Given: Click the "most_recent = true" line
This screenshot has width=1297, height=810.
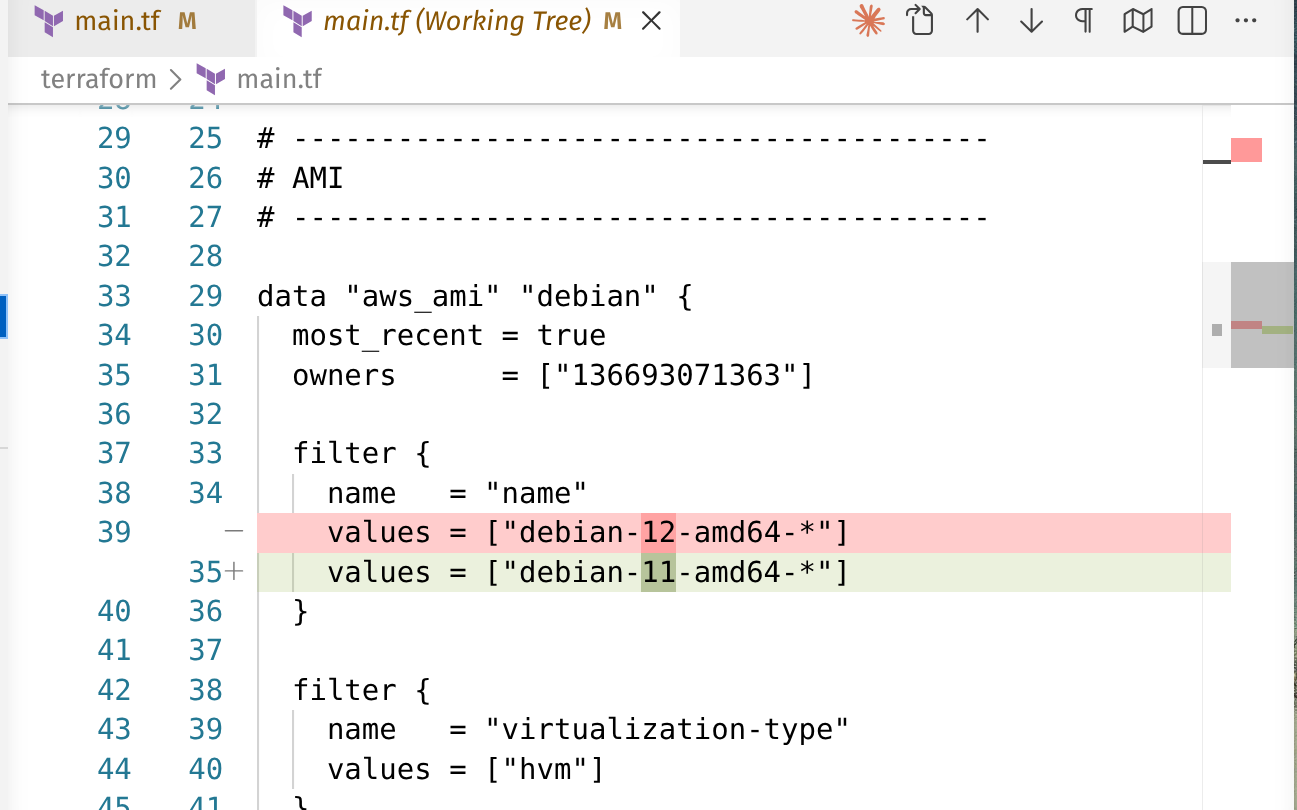Looking at the screenshot, I should (x=449, y=336).
